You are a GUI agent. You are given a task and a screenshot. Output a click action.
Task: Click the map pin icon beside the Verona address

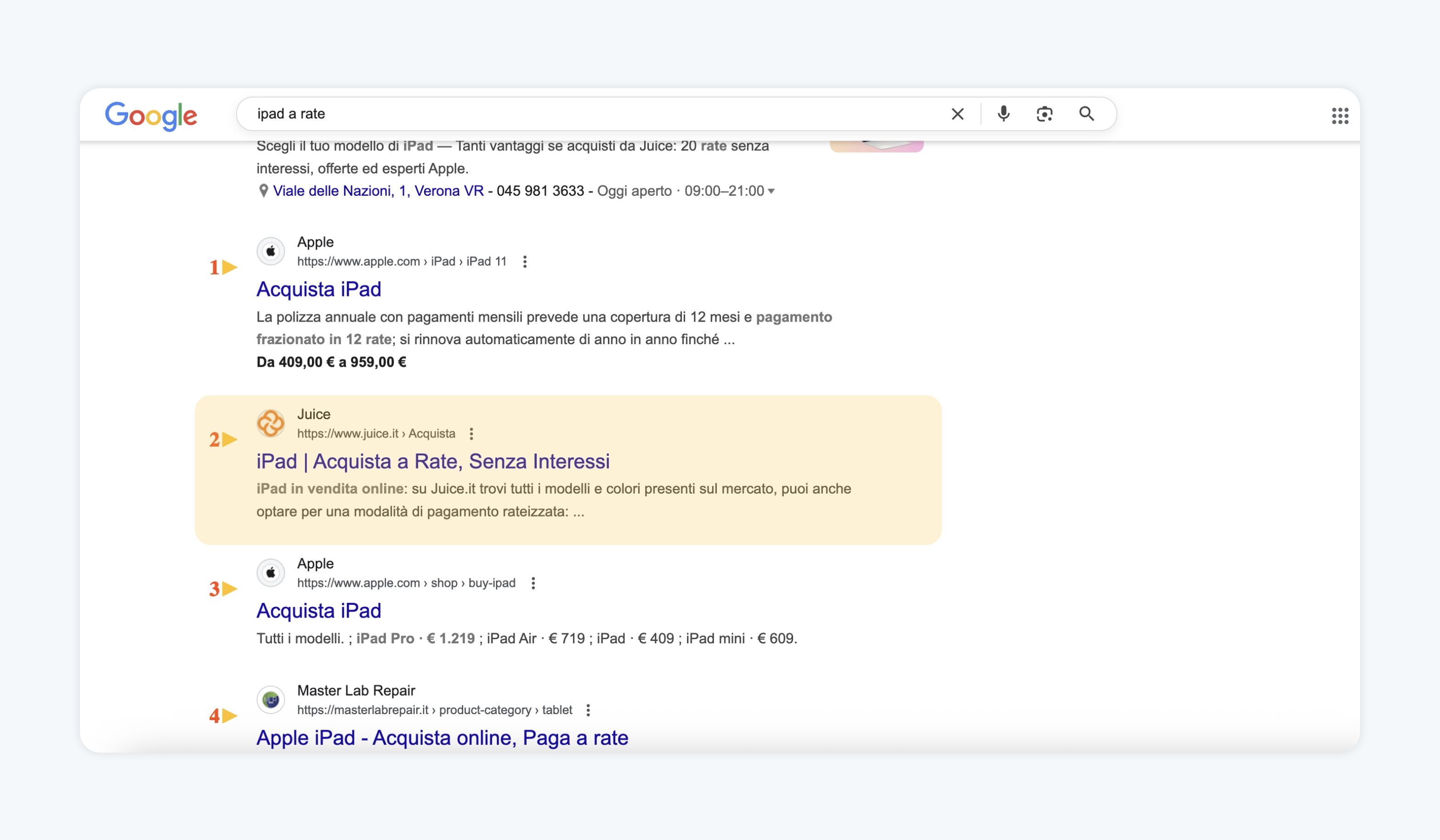pos(263,191)
